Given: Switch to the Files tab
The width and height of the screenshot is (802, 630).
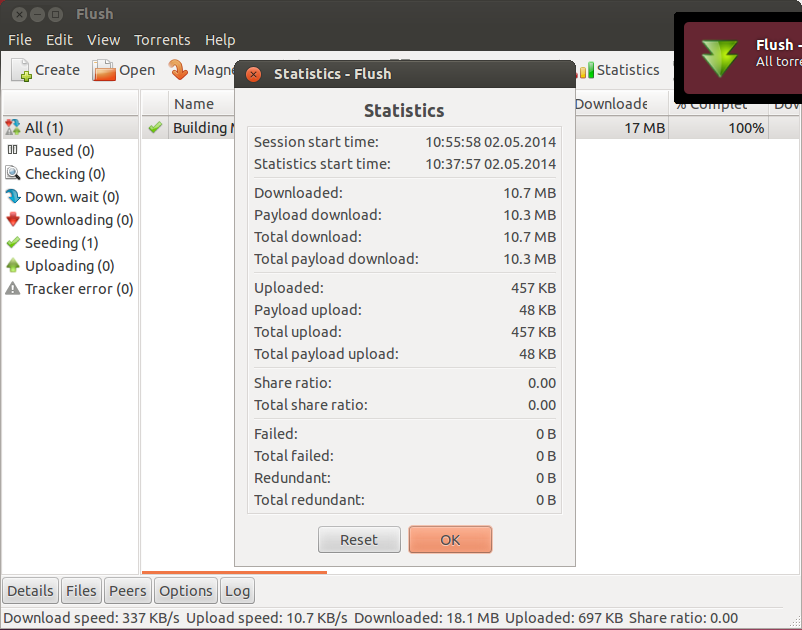Looking at the screenshot, I should 81,591.
